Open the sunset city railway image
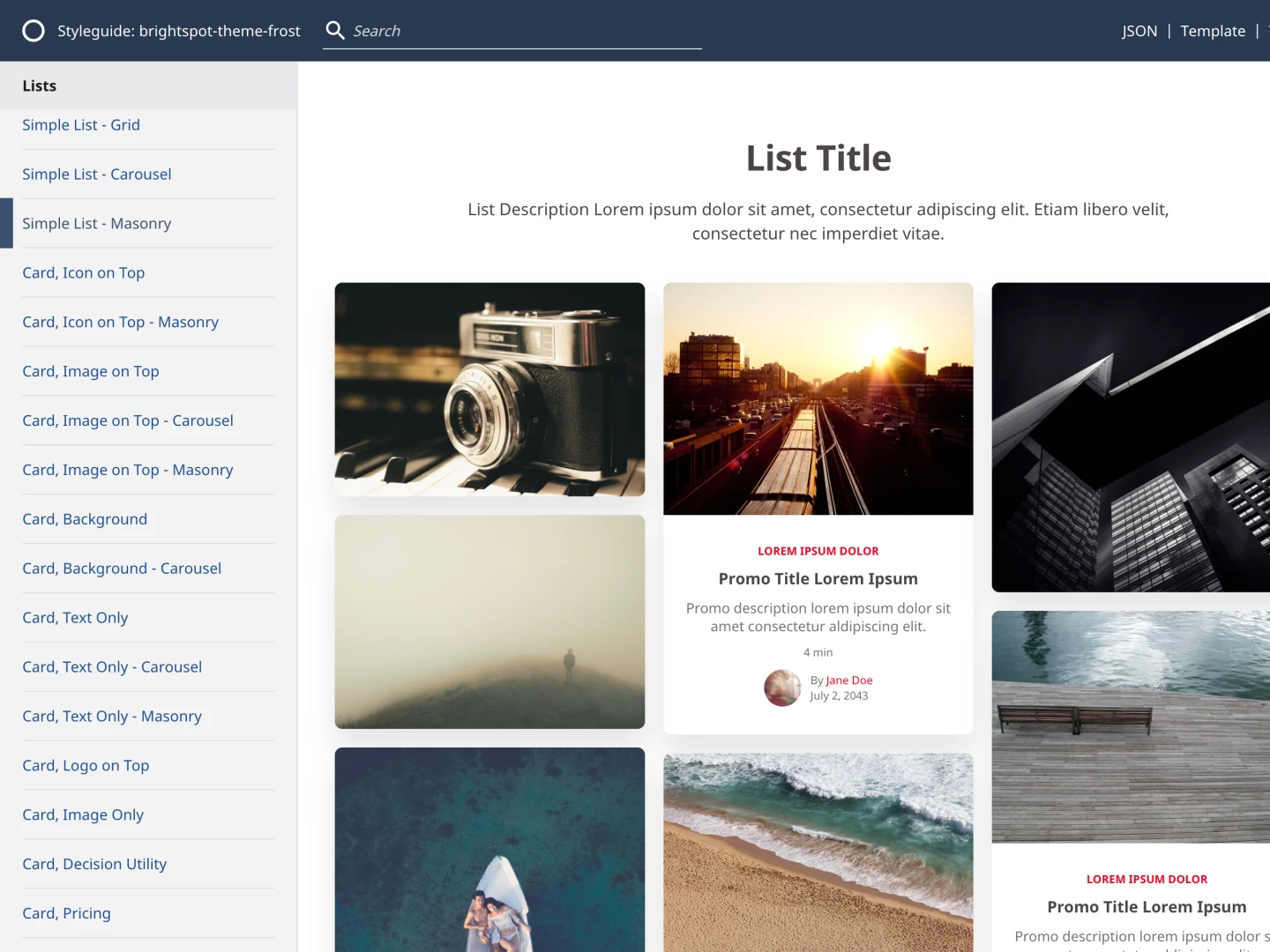 pyautogui.click(x=818, y=398)
